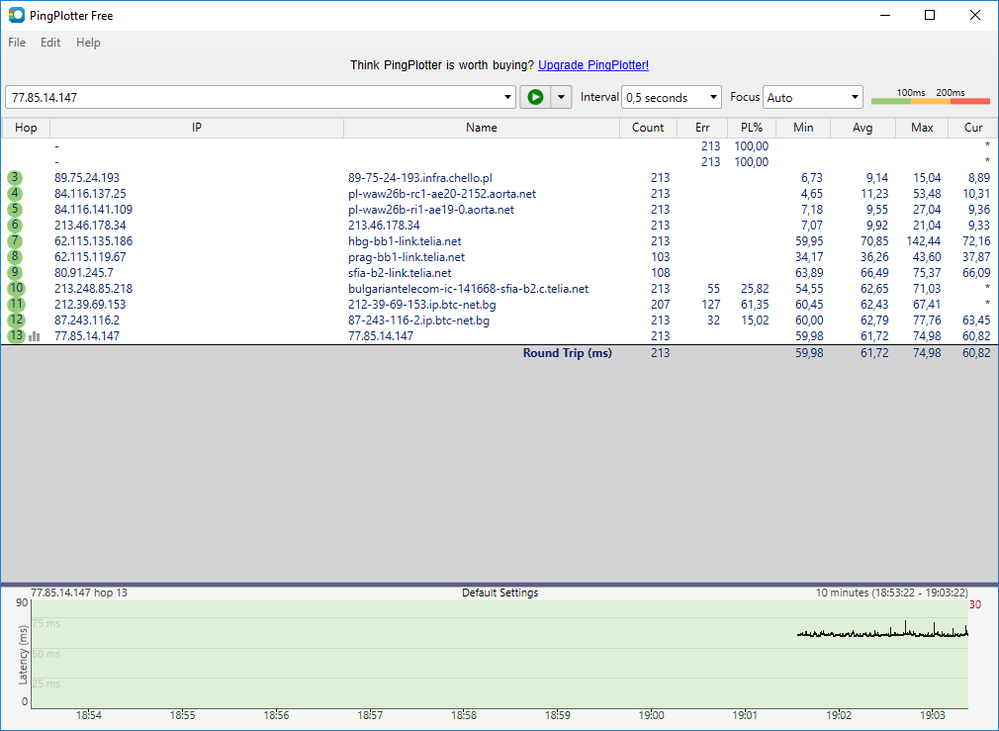Select the hop 3 green circle icon
The width and height of the screenshot is (999, 731).
pos(14,178)
